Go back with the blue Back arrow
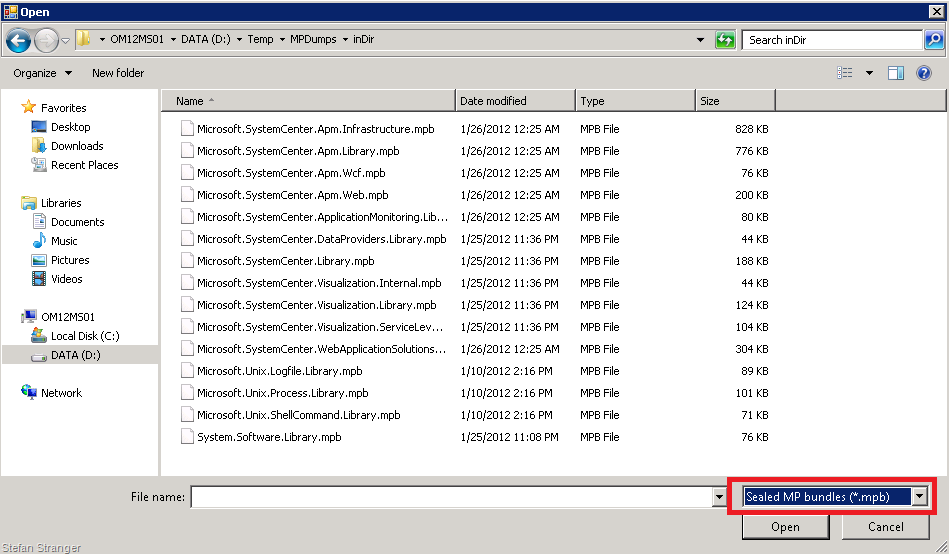 [18, 41]
